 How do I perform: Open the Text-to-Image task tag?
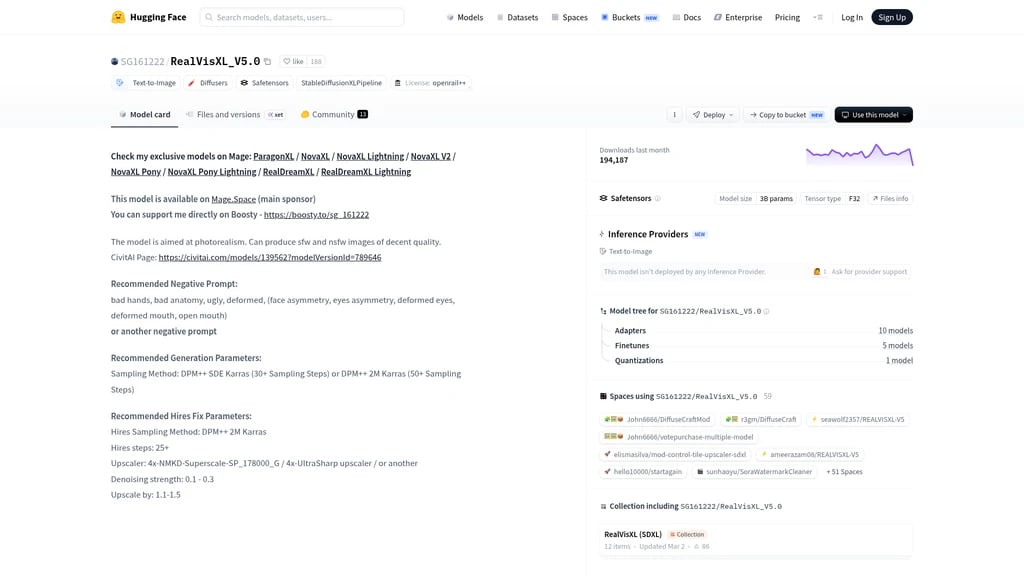click(x=147, y=83)
